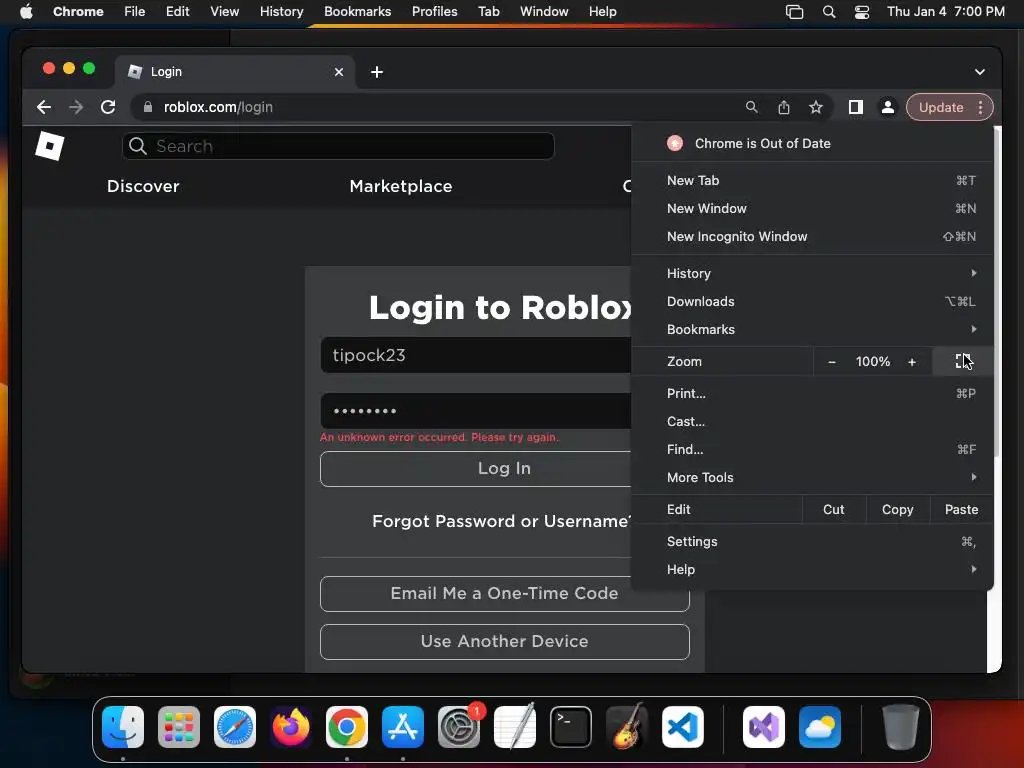Choose Print... from the menu
Screen dimensions: 1024x768
click(x=812, y=393)
